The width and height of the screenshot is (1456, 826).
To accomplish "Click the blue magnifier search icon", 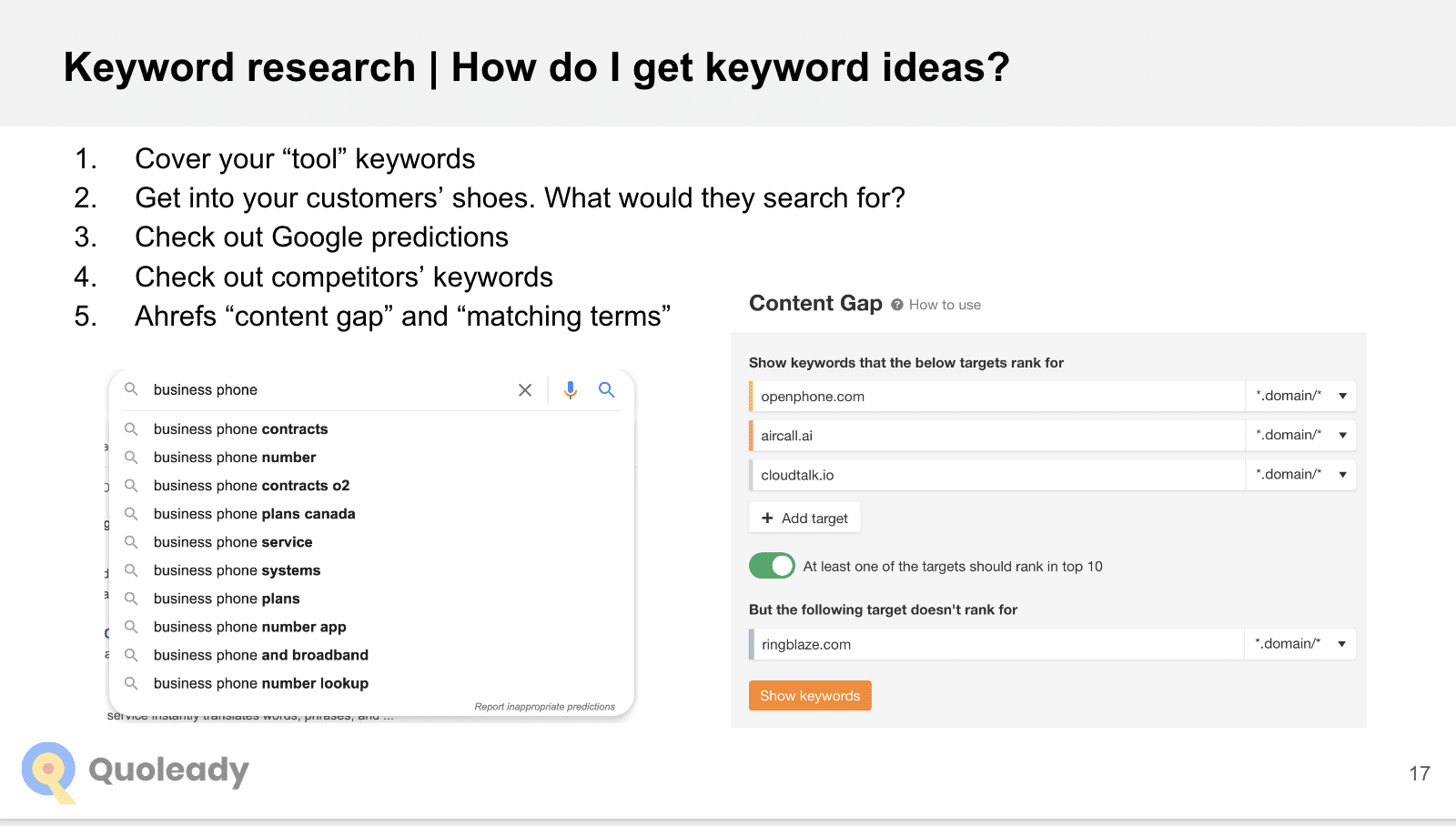I will click(x=606, y=390).
